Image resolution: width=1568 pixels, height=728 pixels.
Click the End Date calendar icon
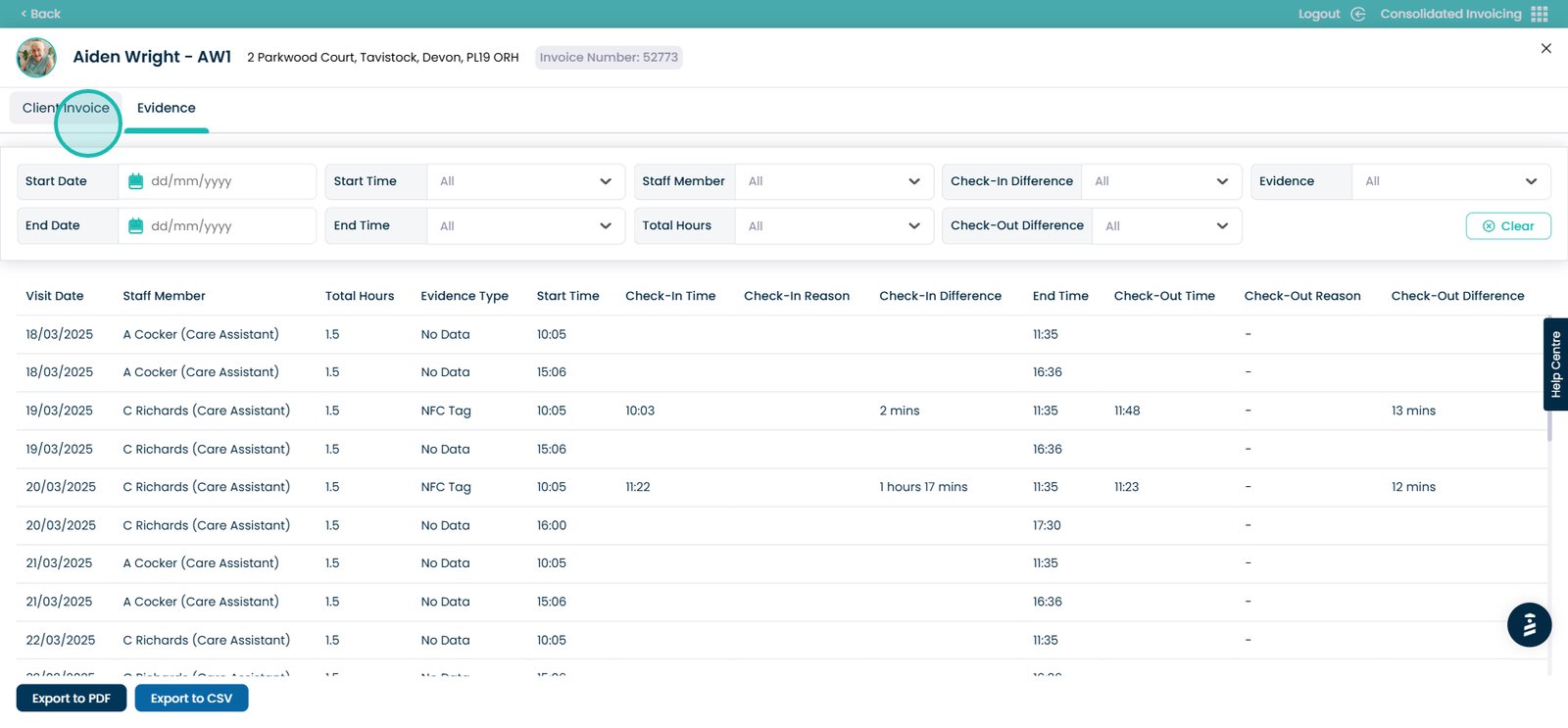click(136, 226)
